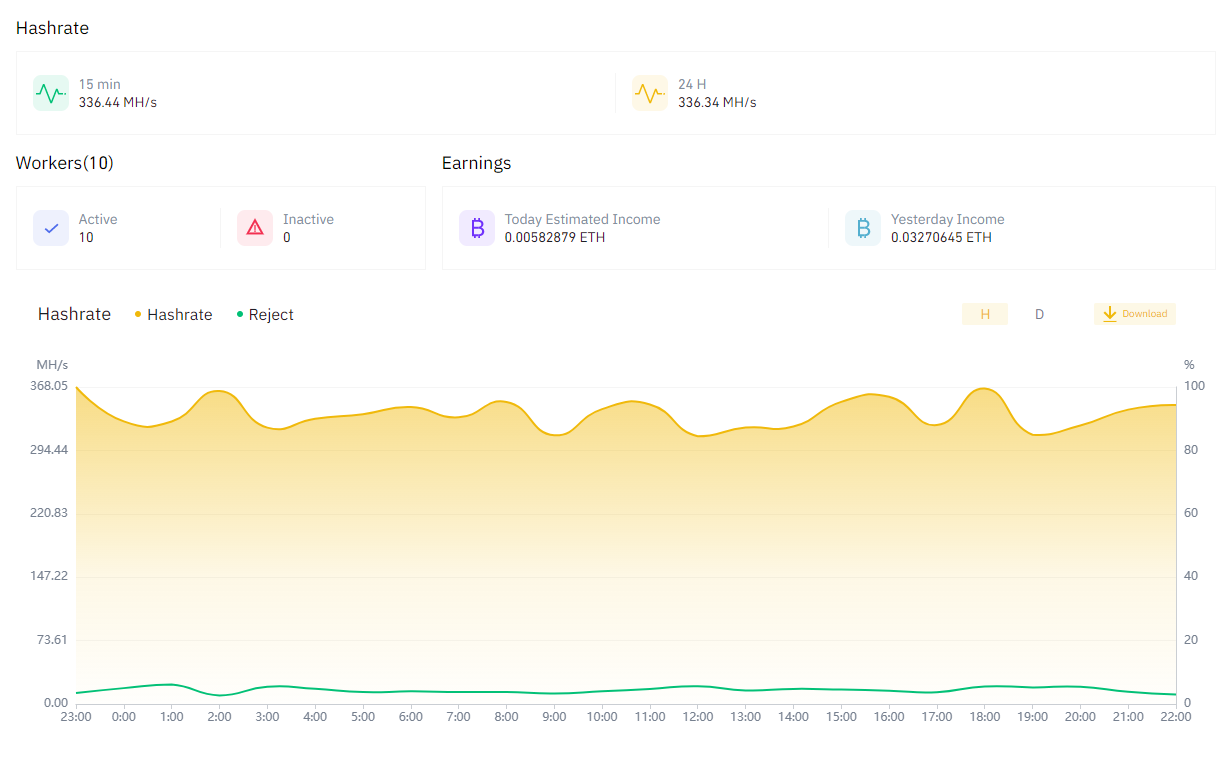Click the 23:00 time axis label

[x=76, y=717]
